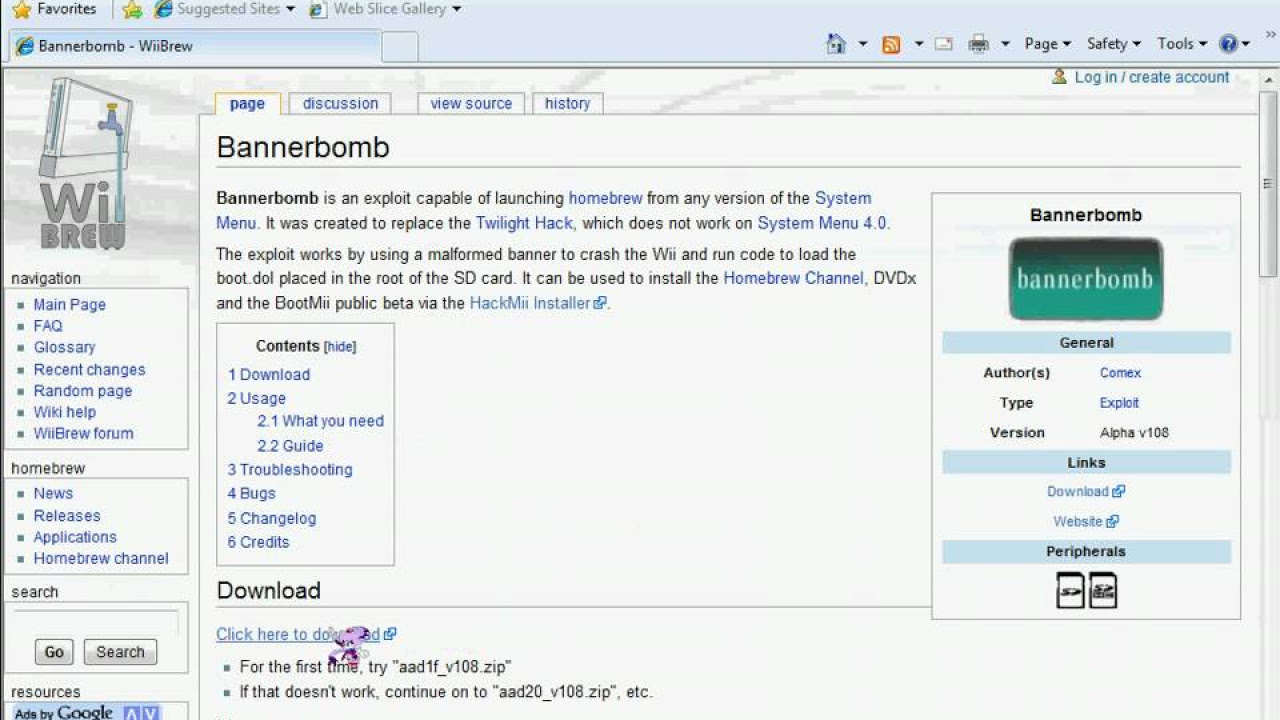Viewport: 1280px width, 720px height.
Task: Jump to 5 Changelog in contents
Action: pyautogui.click(x=271, y=518)
